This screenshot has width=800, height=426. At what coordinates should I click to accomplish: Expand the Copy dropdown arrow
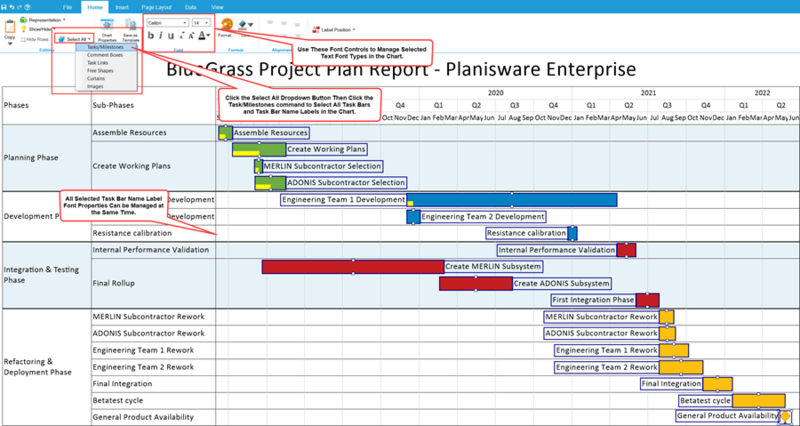coord(10,44)
